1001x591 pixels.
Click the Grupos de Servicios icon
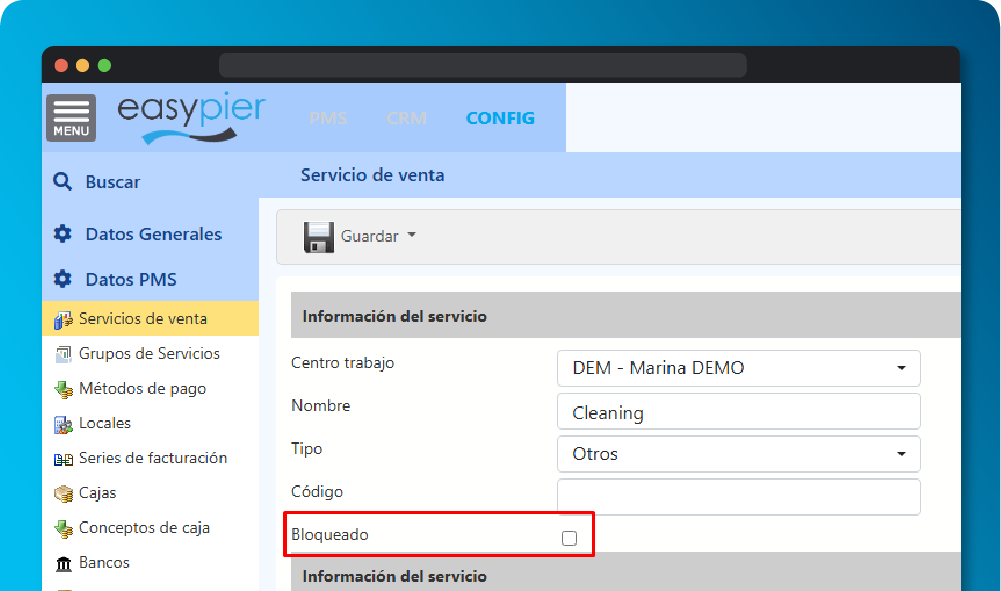(63, 354)
